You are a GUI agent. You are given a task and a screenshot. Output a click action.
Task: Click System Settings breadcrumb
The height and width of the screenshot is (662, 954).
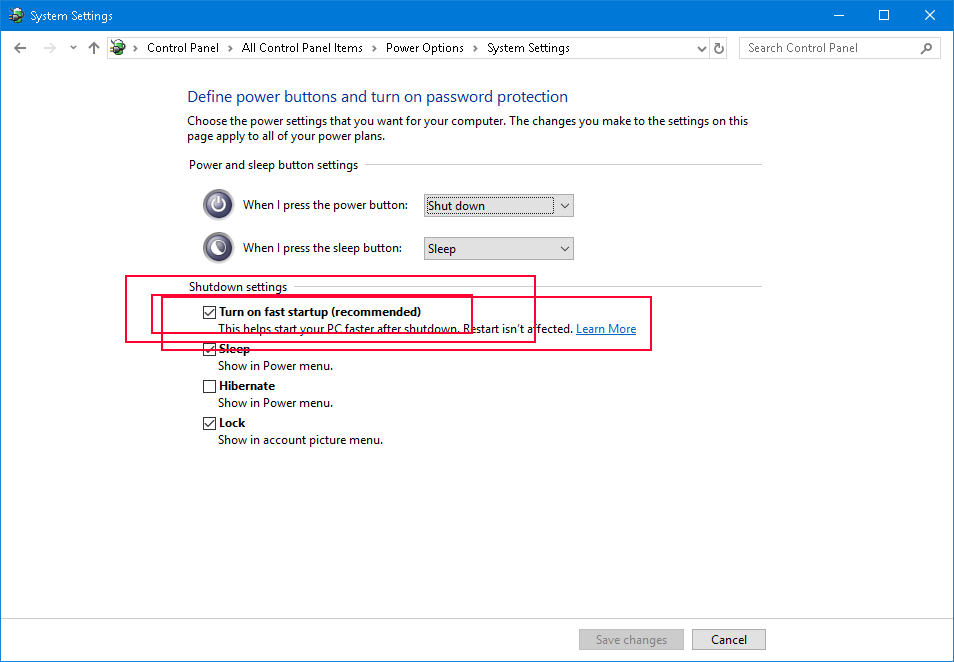click(x=528, y=48)
